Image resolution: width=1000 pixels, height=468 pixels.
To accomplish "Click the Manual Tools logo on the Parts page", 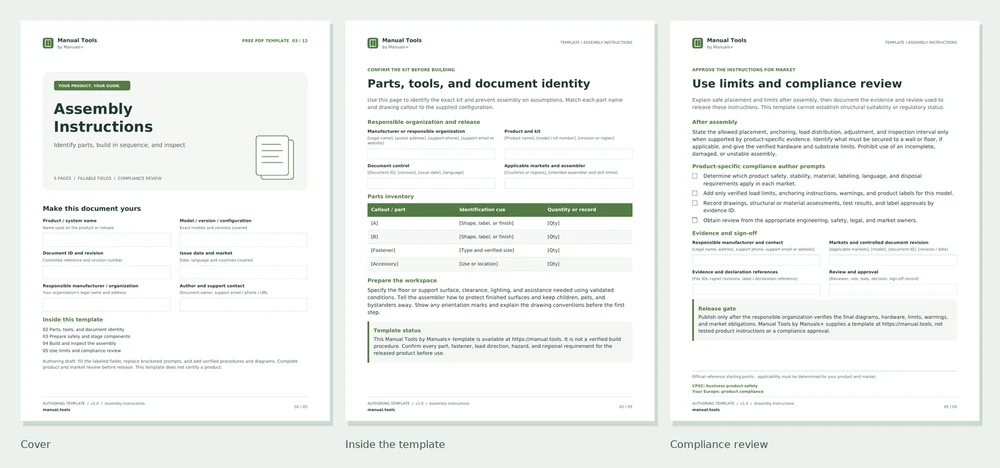I will coord(372,43).
